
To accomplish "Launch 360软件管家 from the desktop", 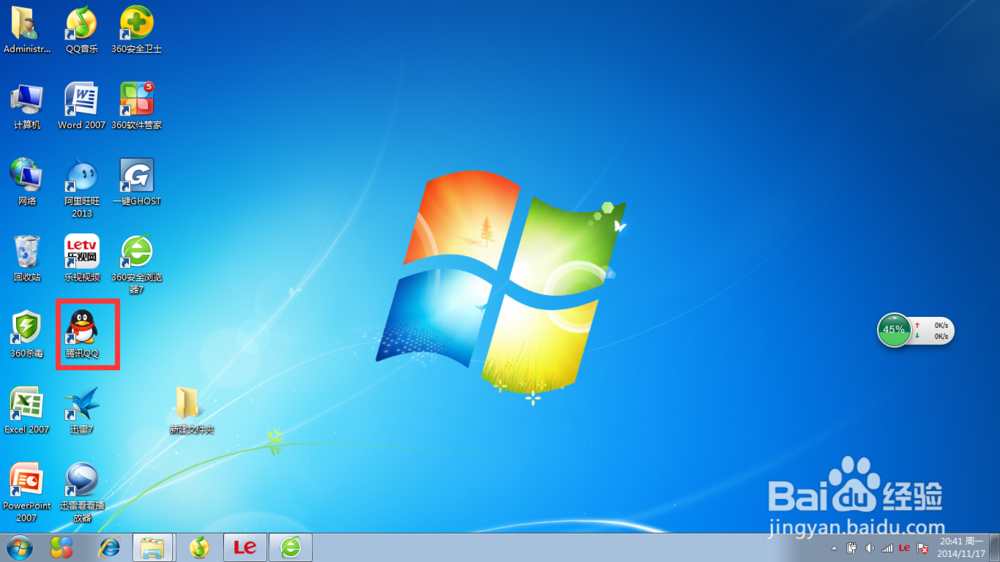I will tap(136, 106).
